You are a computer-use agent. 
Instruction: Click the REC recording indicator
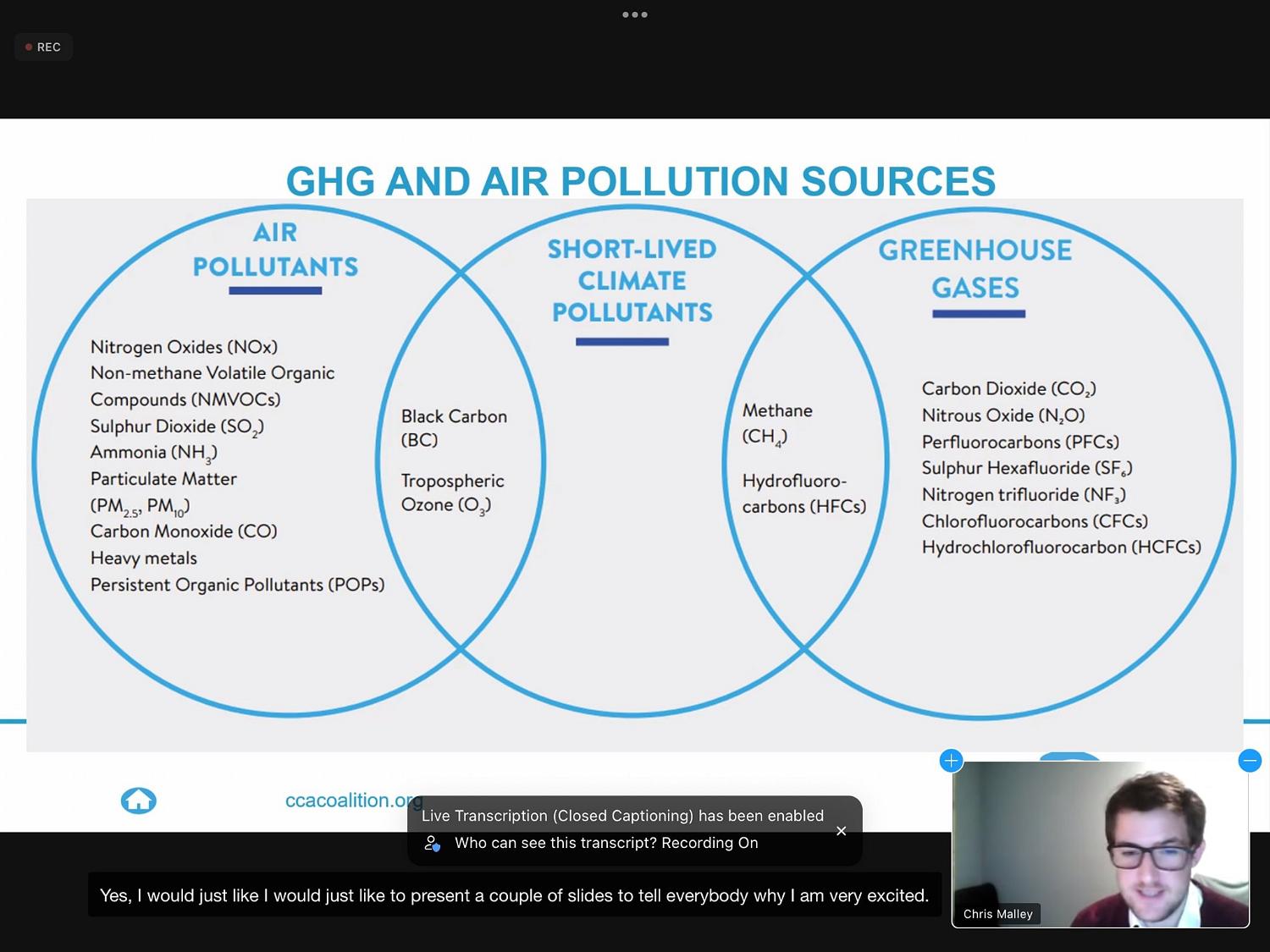[x=43, y=47]
